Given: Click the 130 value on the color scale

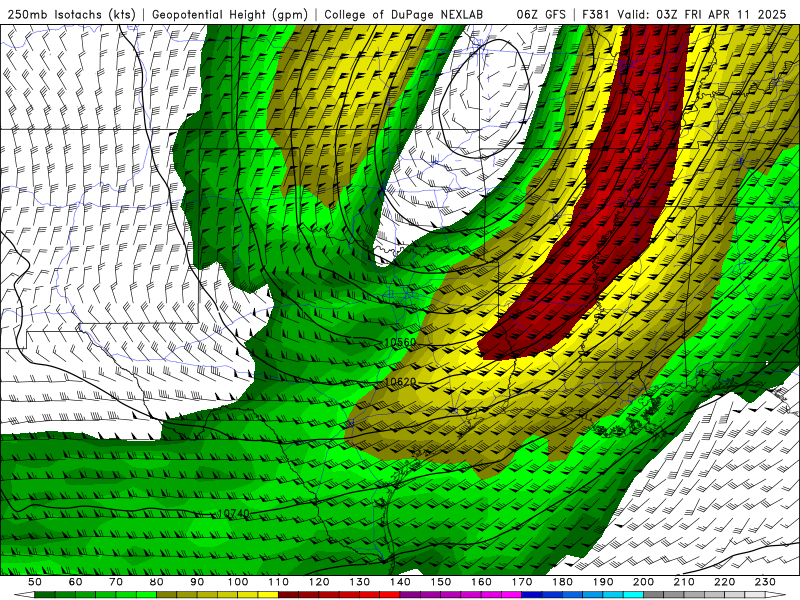Looking at the screenshot, I should tap(360, 582).
